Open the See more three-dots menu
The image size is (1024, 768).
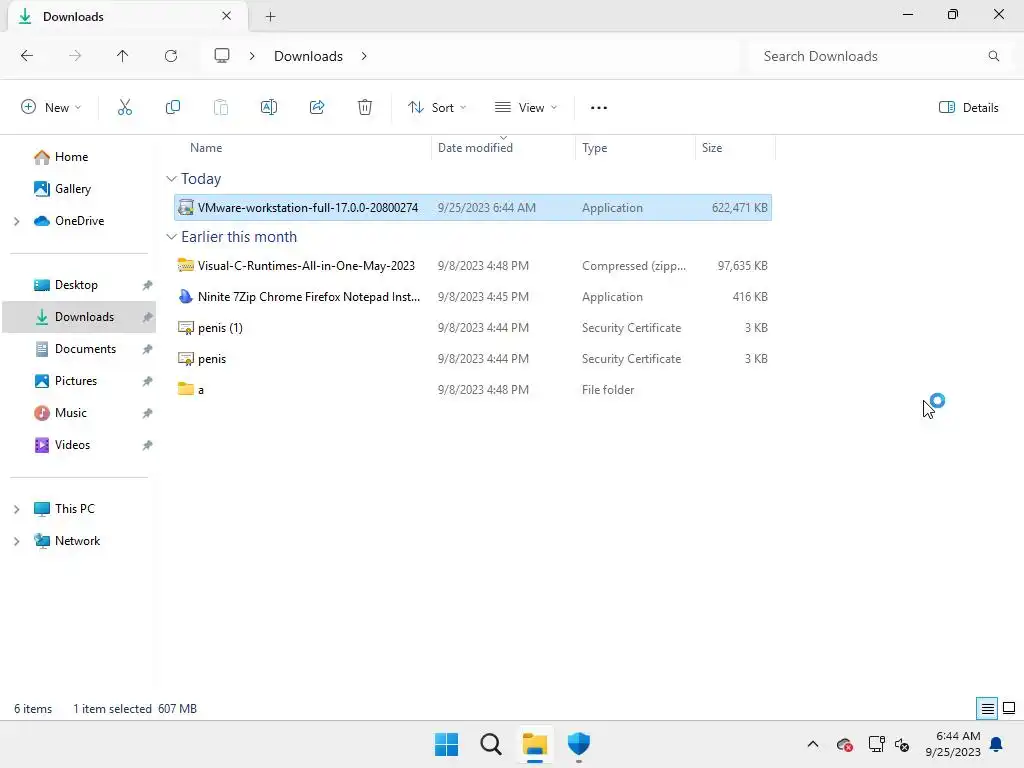click(x=599, y=108)
